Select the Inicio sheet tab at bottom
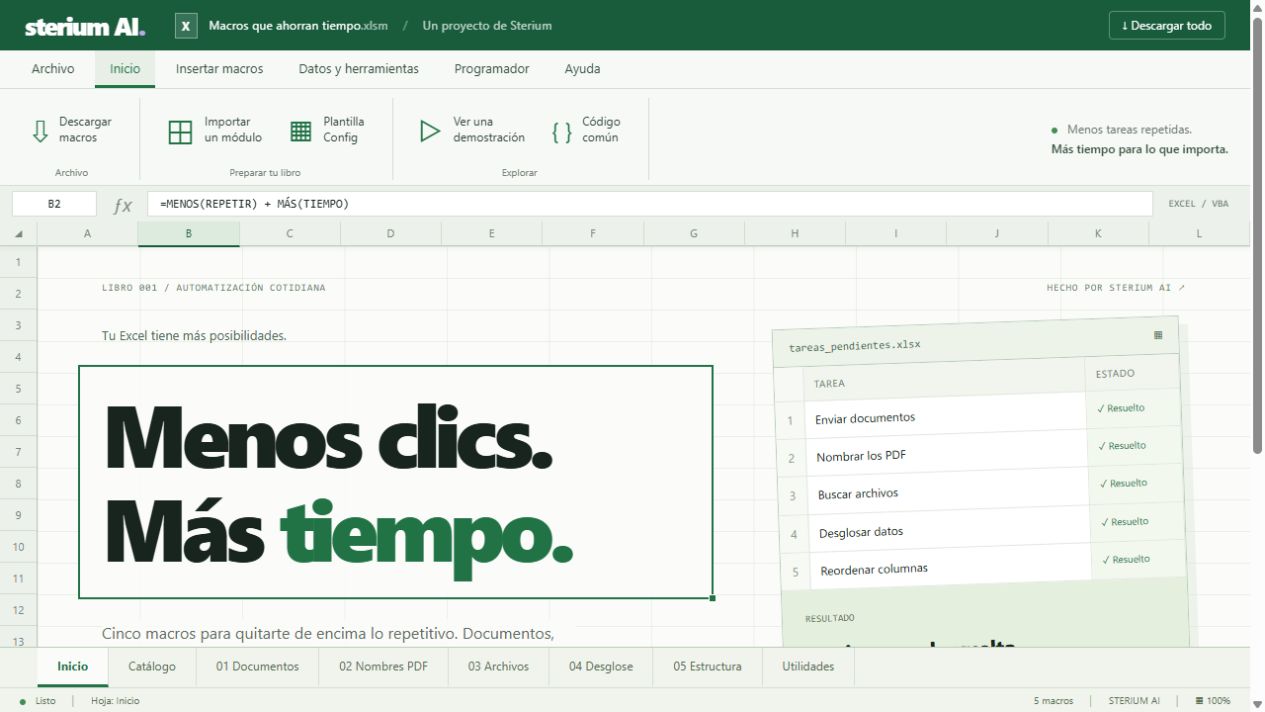Screen dimensions: 1265x712 click(x=72, y=666)
